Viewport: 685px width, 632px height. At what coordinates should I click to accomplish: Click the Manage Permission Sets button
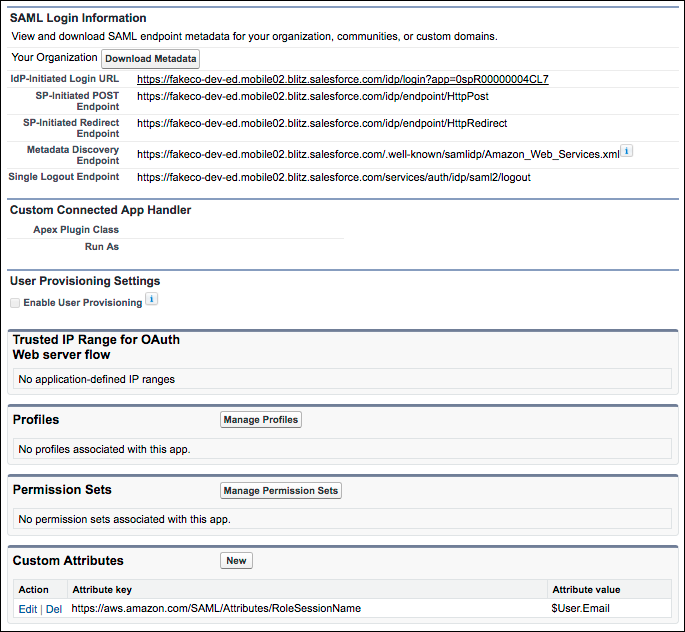(281, 491)
